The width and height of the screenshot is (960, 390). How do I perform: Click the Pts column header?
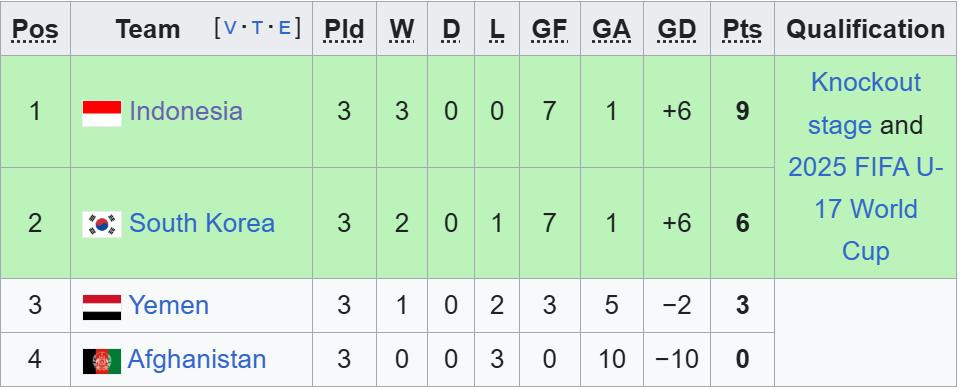point(742,29)
